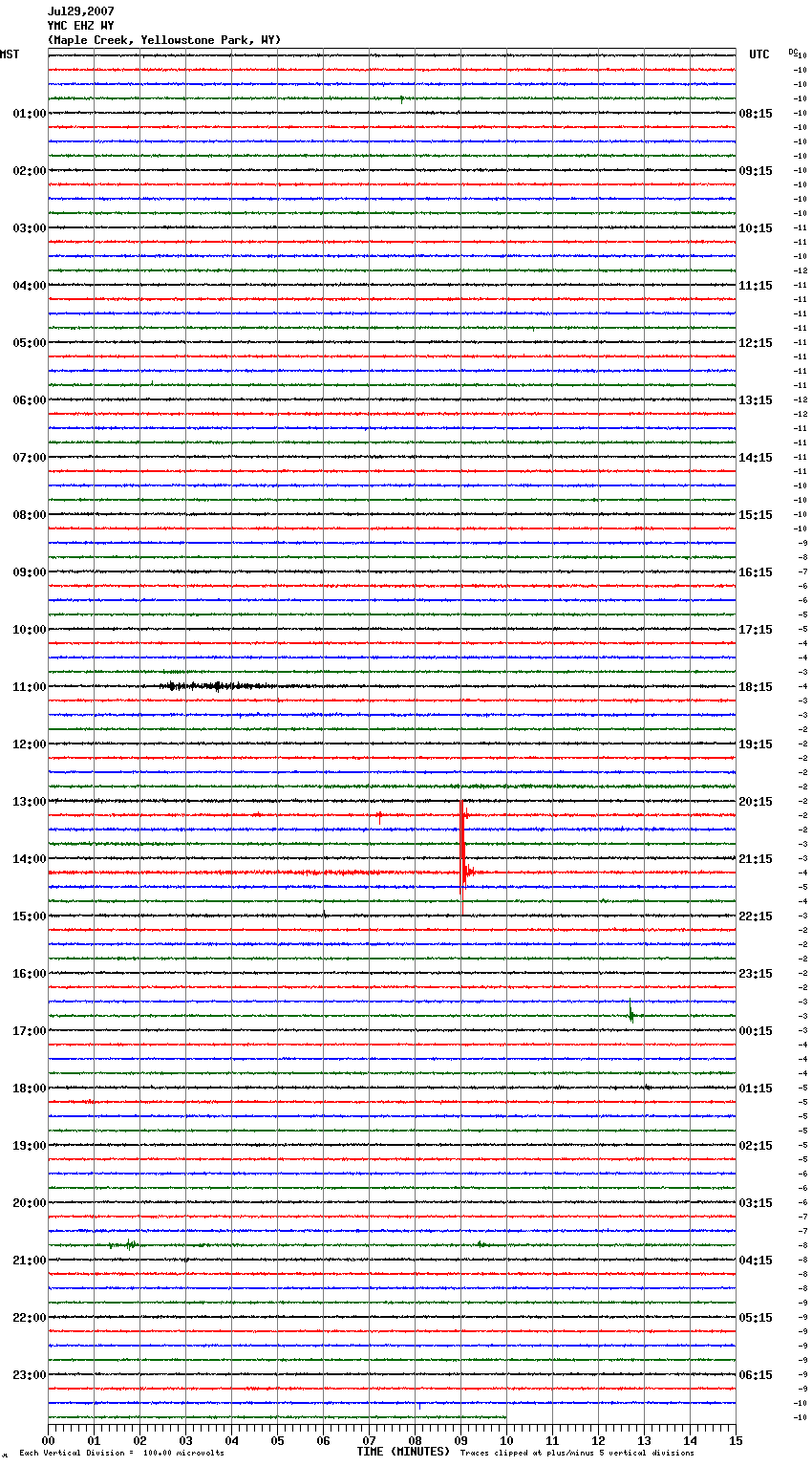Click the 'Each Vertical Division = 100.00 microvolts' note
This screenshot has width=812, height=1466.
click(x=121, y=1453)
